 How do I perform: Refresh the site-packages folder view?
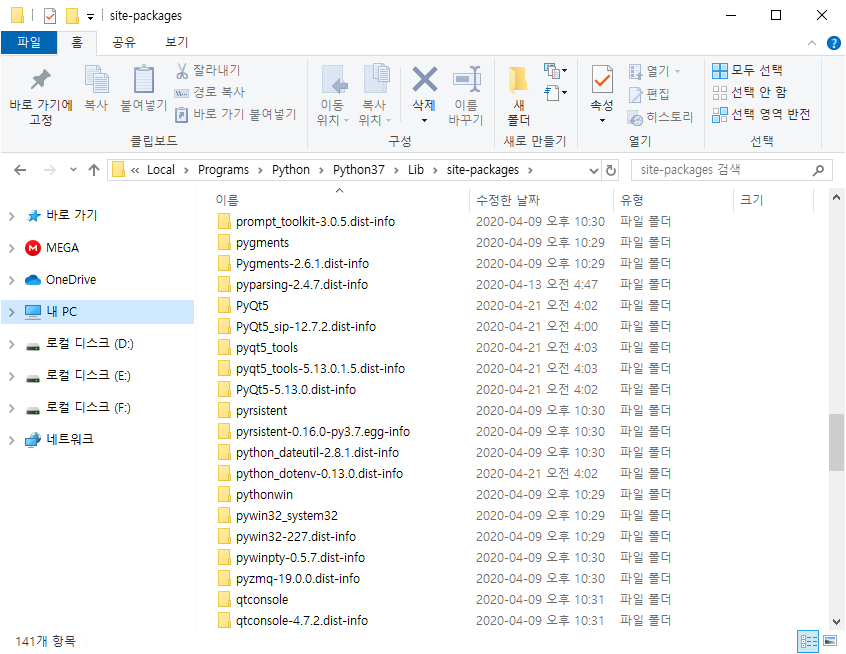[x=611, y=170]
